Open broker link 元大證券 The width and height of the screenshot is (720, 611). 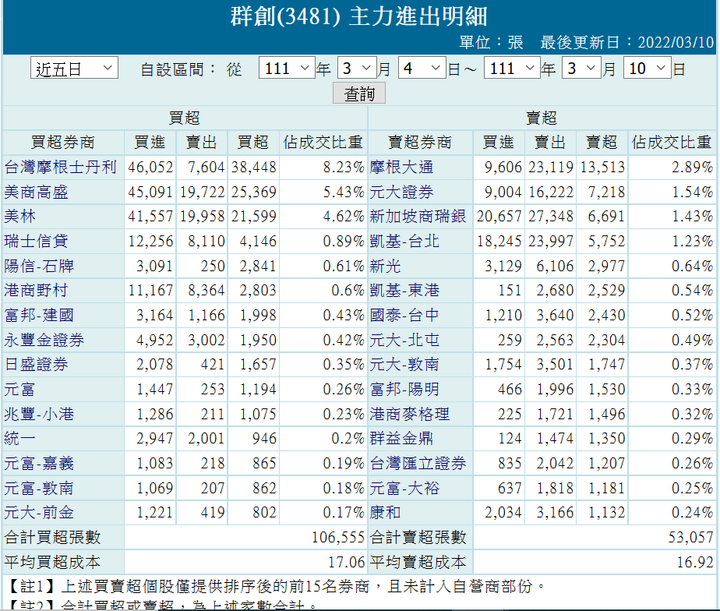click(x=402, y=192)
